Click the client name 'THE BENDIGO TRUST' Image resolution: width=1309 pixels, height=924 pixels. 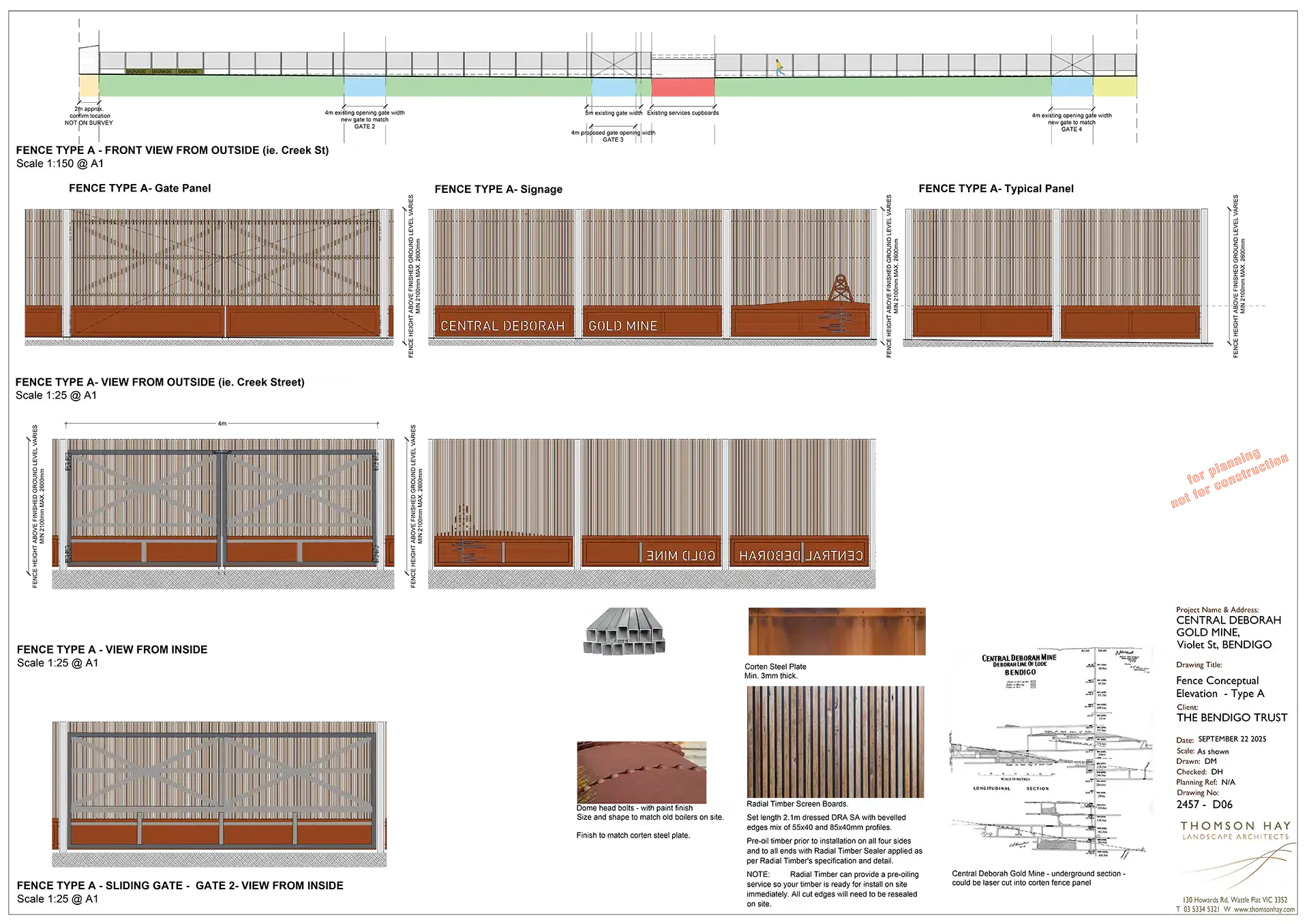click(x=1232, y=718)
